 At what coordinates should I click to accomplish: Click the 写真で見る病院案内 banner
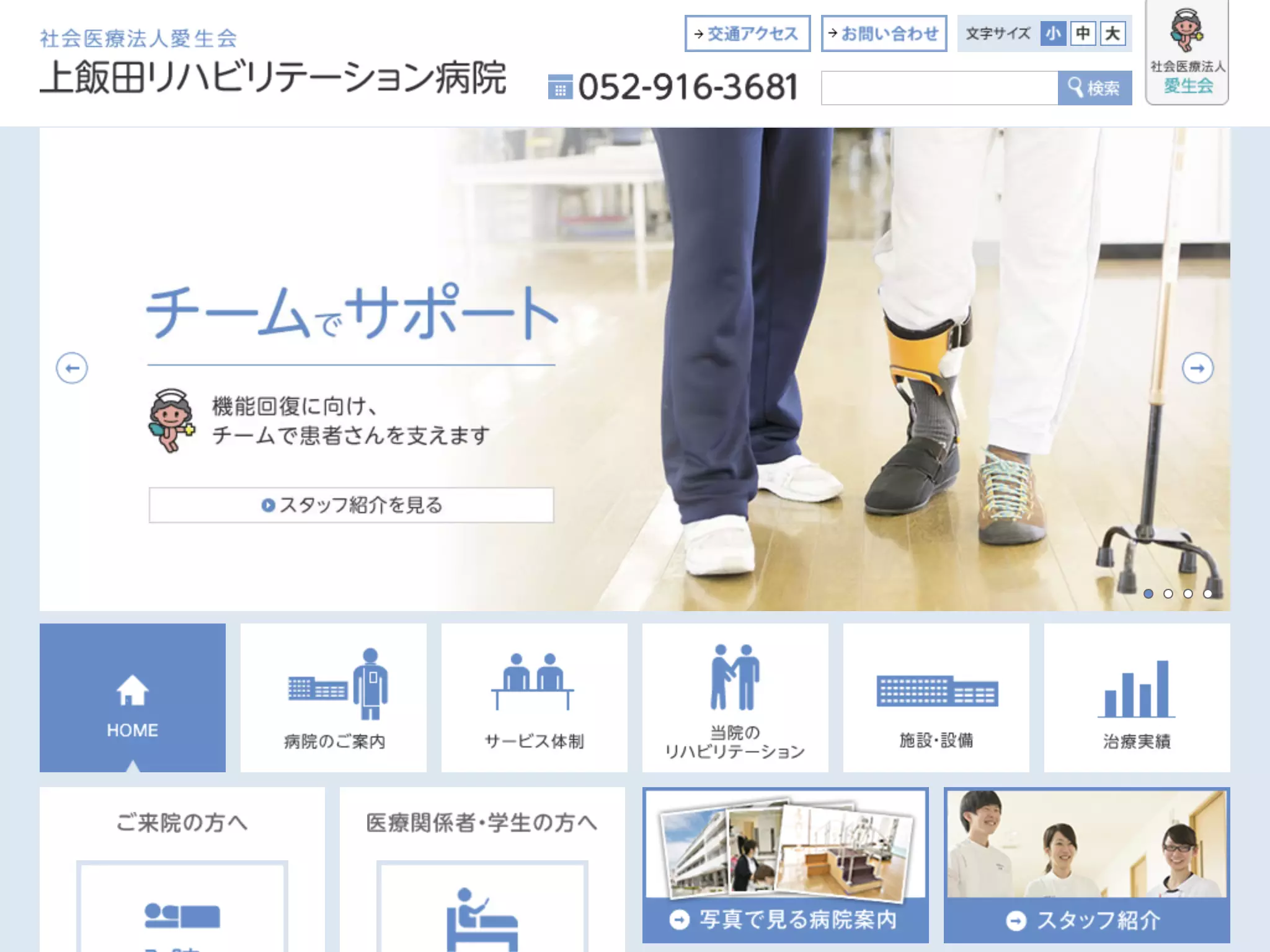pyautogui.click(x=786, y=865)
